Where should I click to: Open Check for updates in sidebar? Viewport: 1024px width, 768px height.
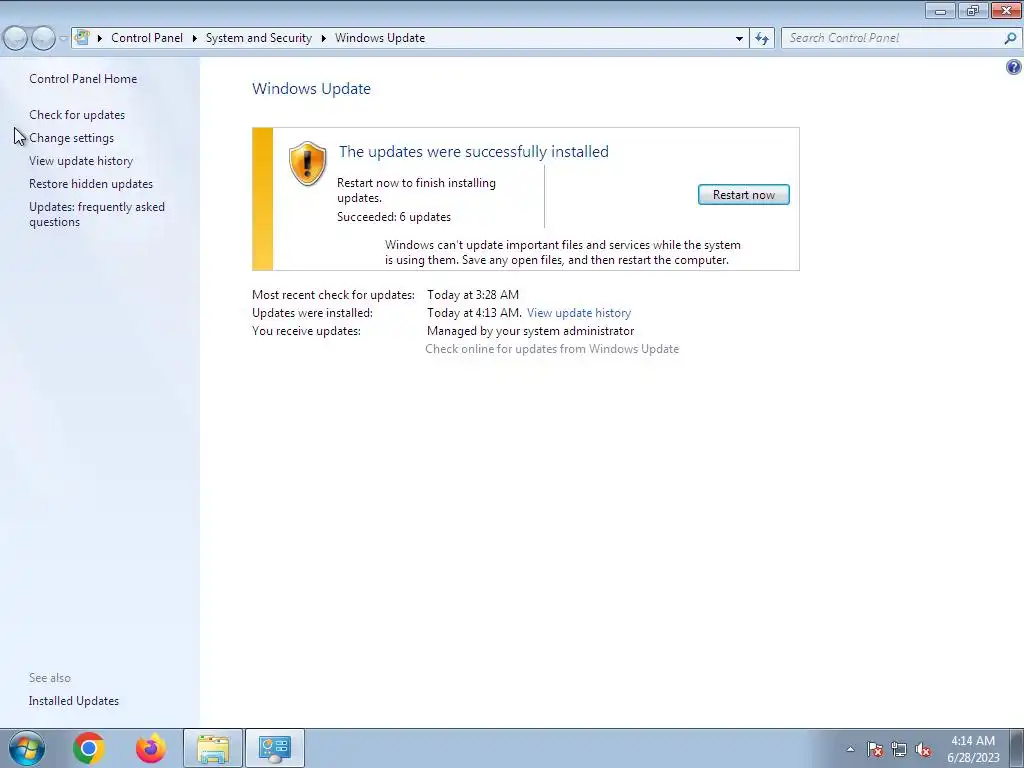coord(77,115)
